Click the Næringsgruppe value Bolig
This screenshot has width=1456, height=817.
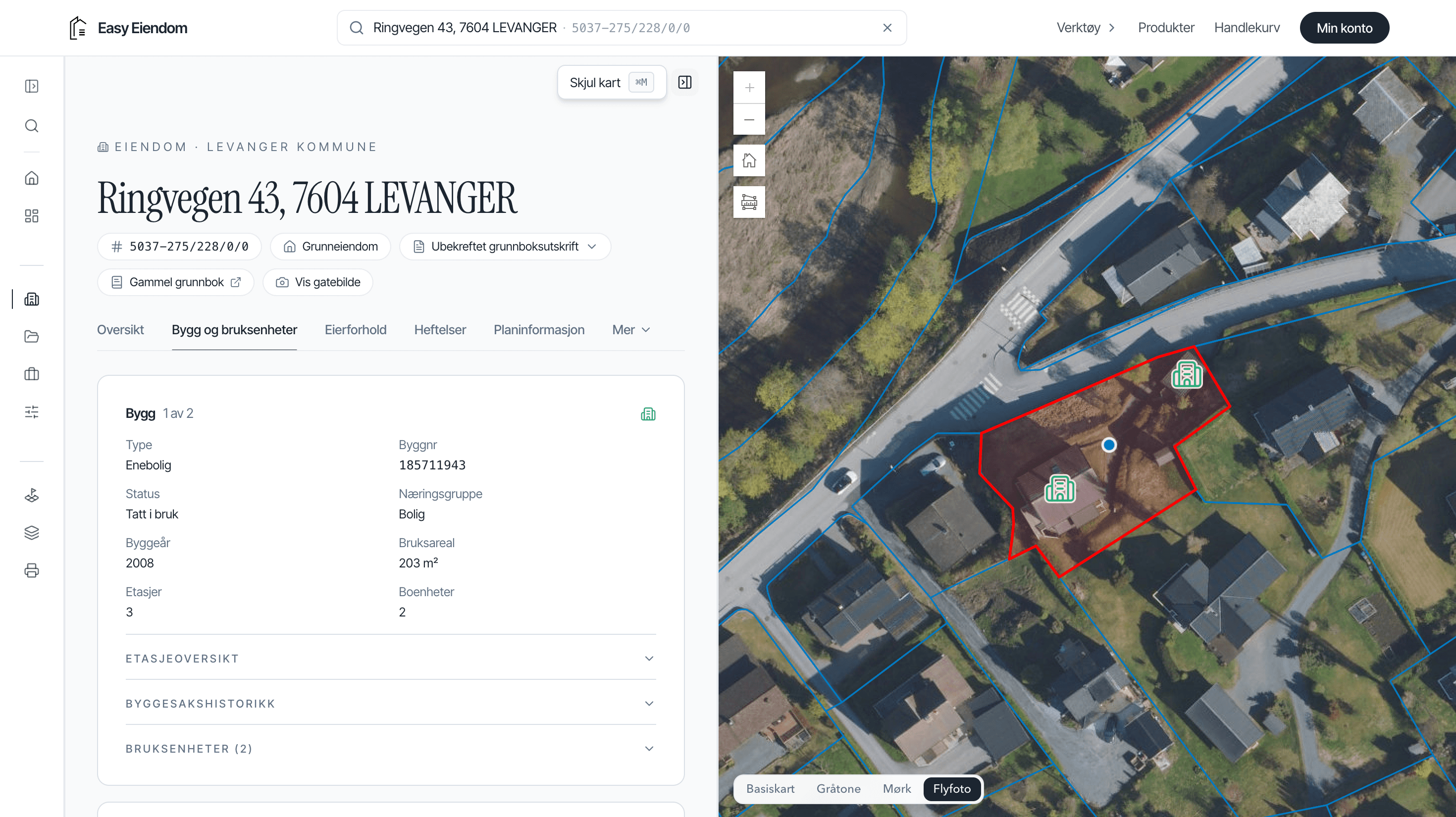[412, 514]
